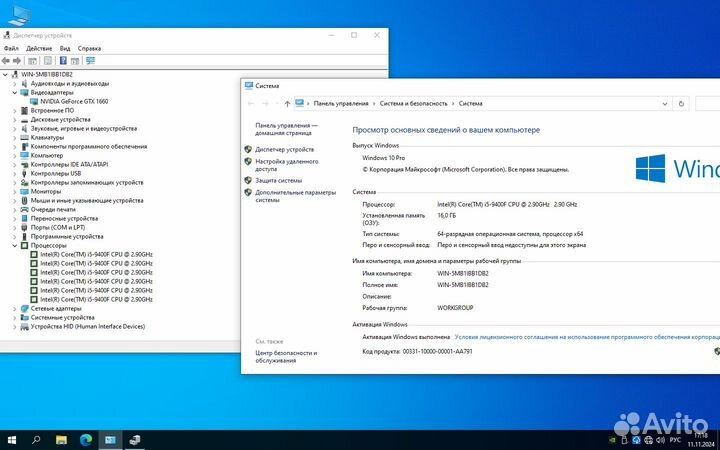Click the Back arrow in Device Manager toolbar

click(x=6, y=61)
